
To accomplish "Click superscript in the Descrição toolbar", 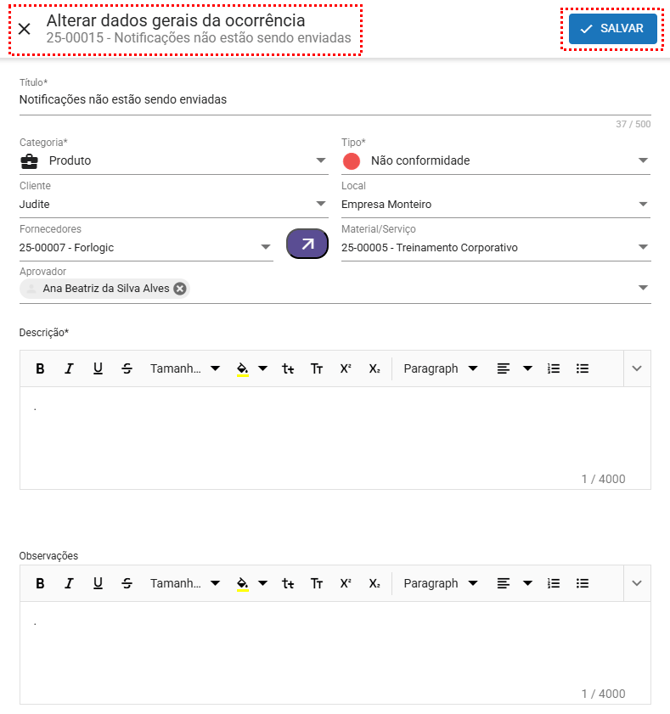I will (x=345, y=369).
